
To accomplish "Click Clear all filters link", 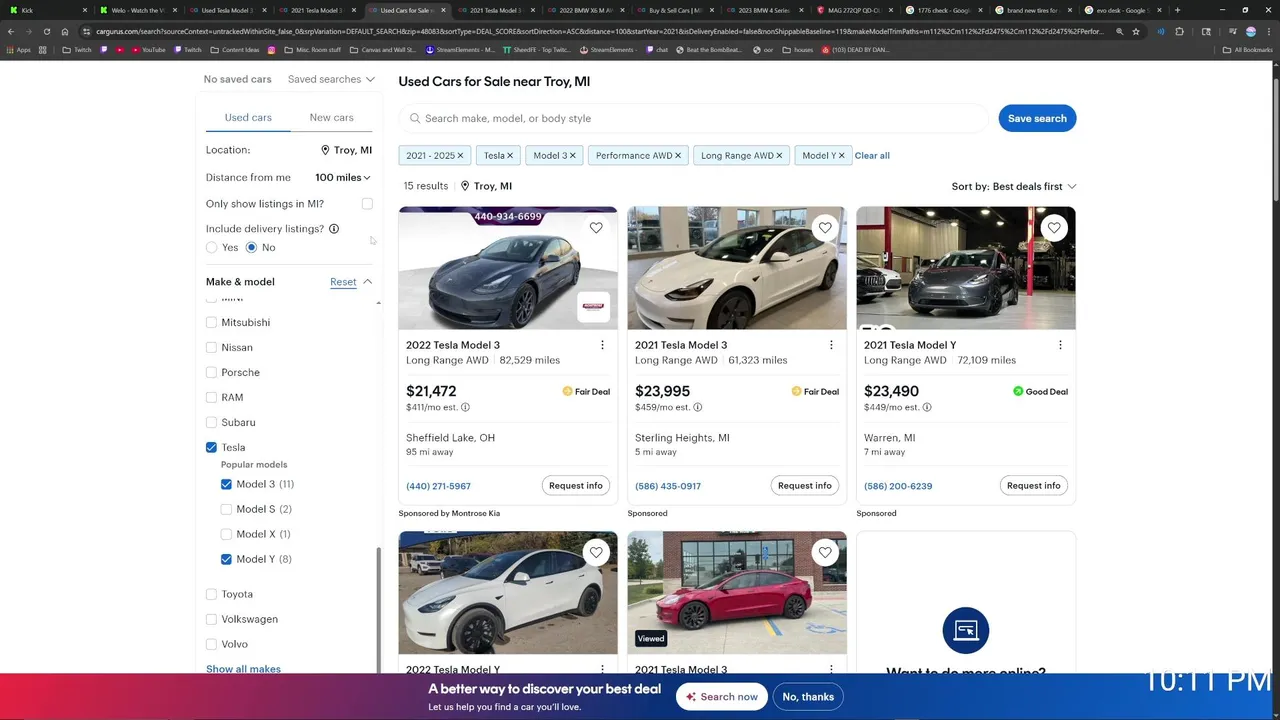I will (872, 156).
